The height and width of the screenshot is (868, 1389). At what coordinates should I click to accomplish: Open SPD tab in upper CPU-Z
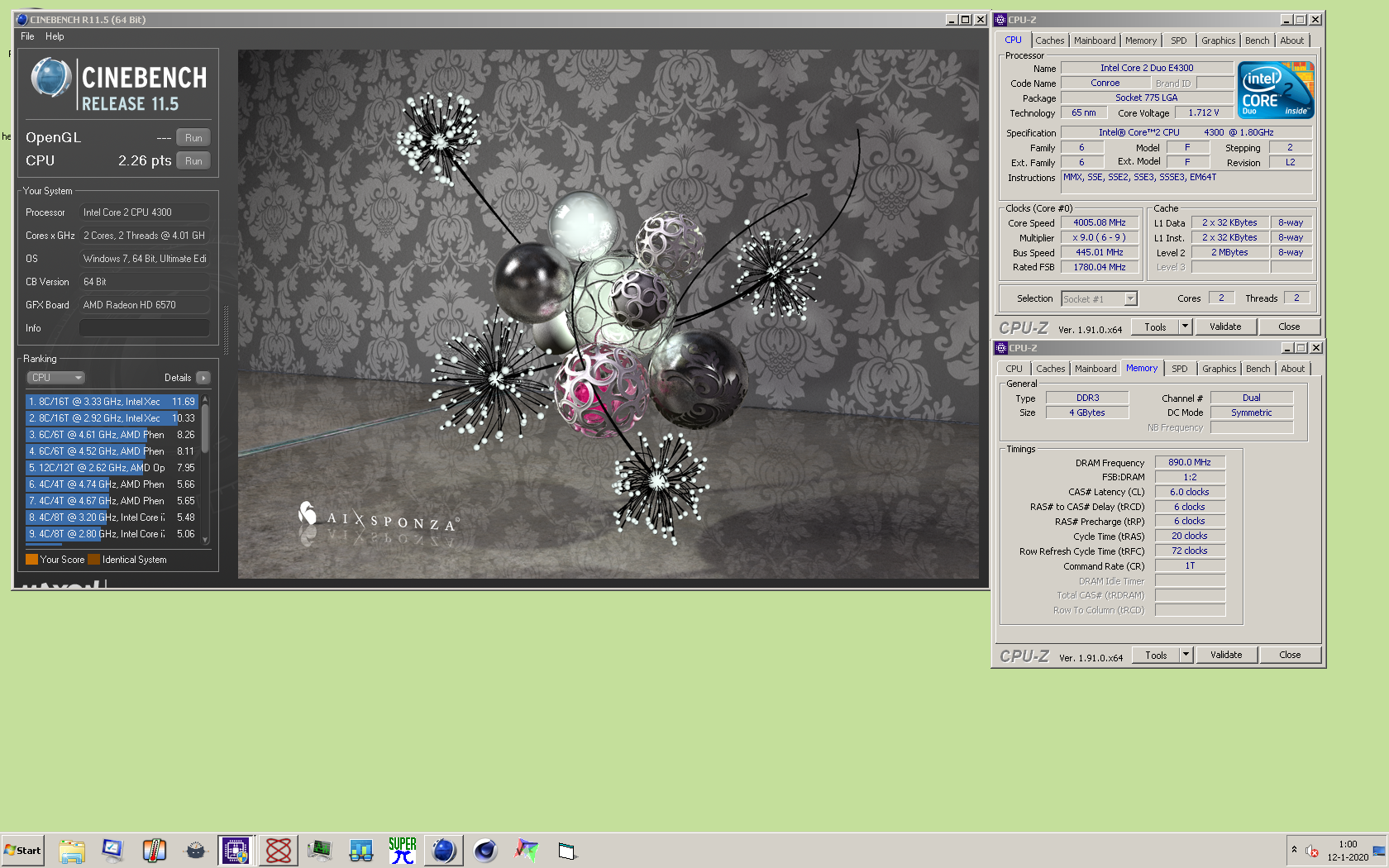tap(1179, 41)
